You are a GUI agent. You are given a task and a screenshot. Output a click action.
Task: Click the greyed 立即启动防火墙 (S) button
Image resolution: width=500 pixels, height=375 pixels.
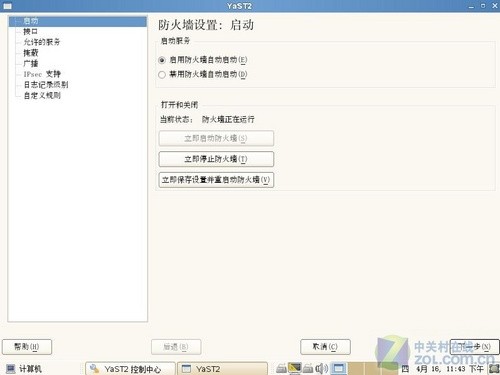coord(216,138)
